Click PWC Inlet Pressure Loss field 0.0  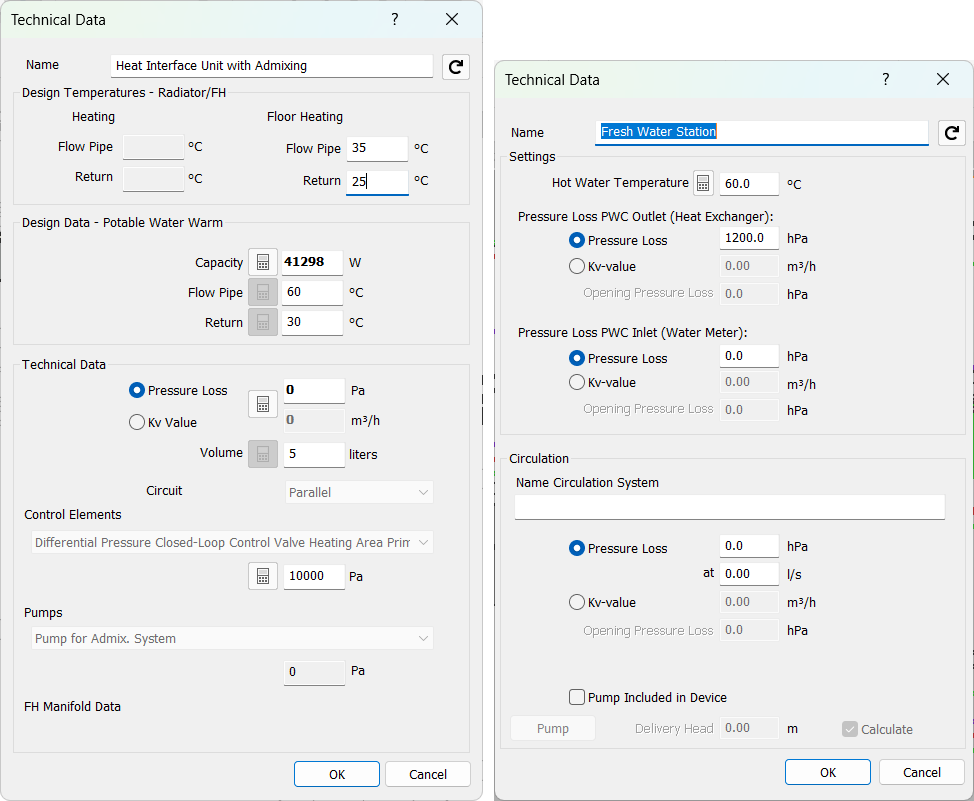coord(749,356)
